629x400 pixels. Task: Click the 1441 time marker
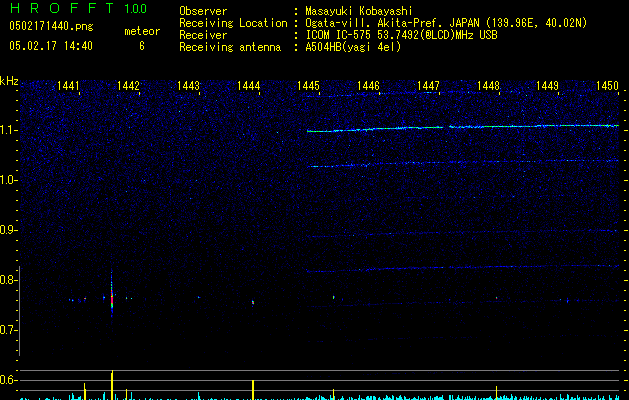(x=69, y=87)
